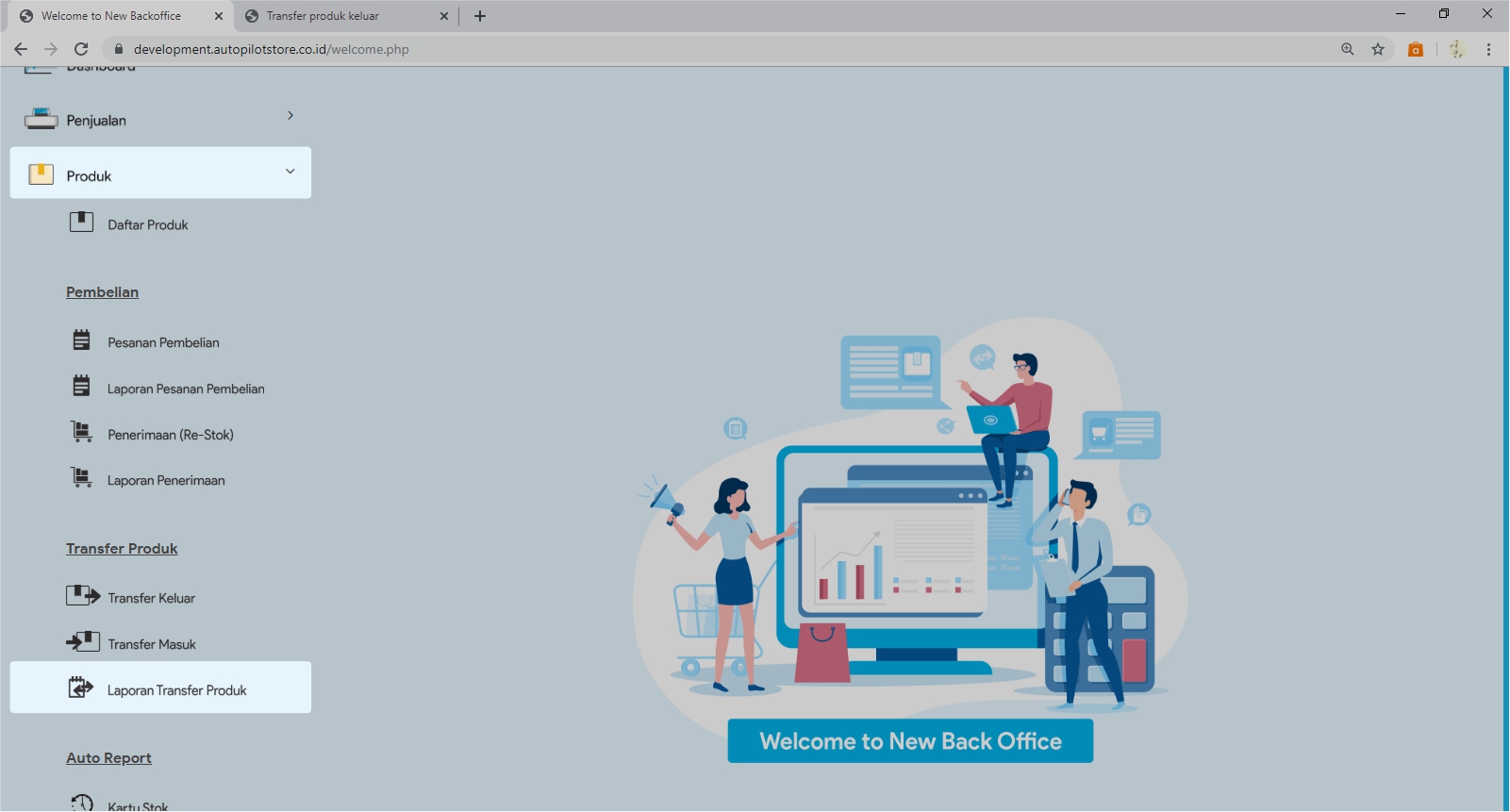The image size is (1510, 812).
Task: Expand the Penjualan menu chevron
Action: (x=290, y=115)
